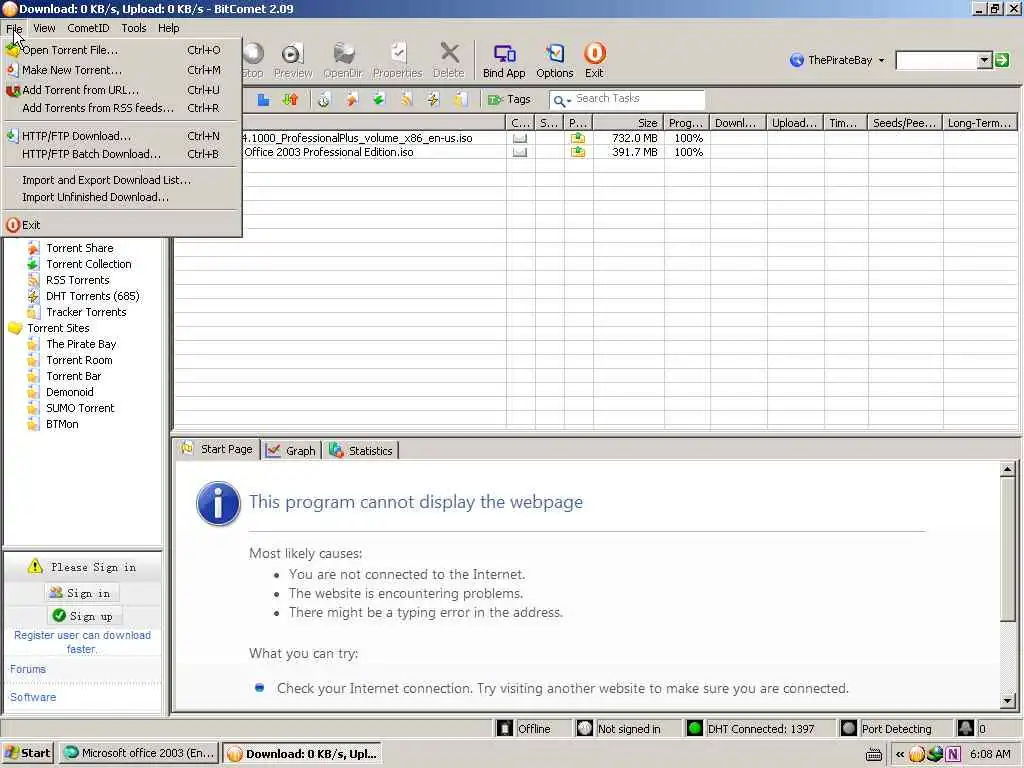Choose Add Torrent from URL
The width and height of the screenshot is (1024, 768).
pyautogui.click(x=123, y=90)
